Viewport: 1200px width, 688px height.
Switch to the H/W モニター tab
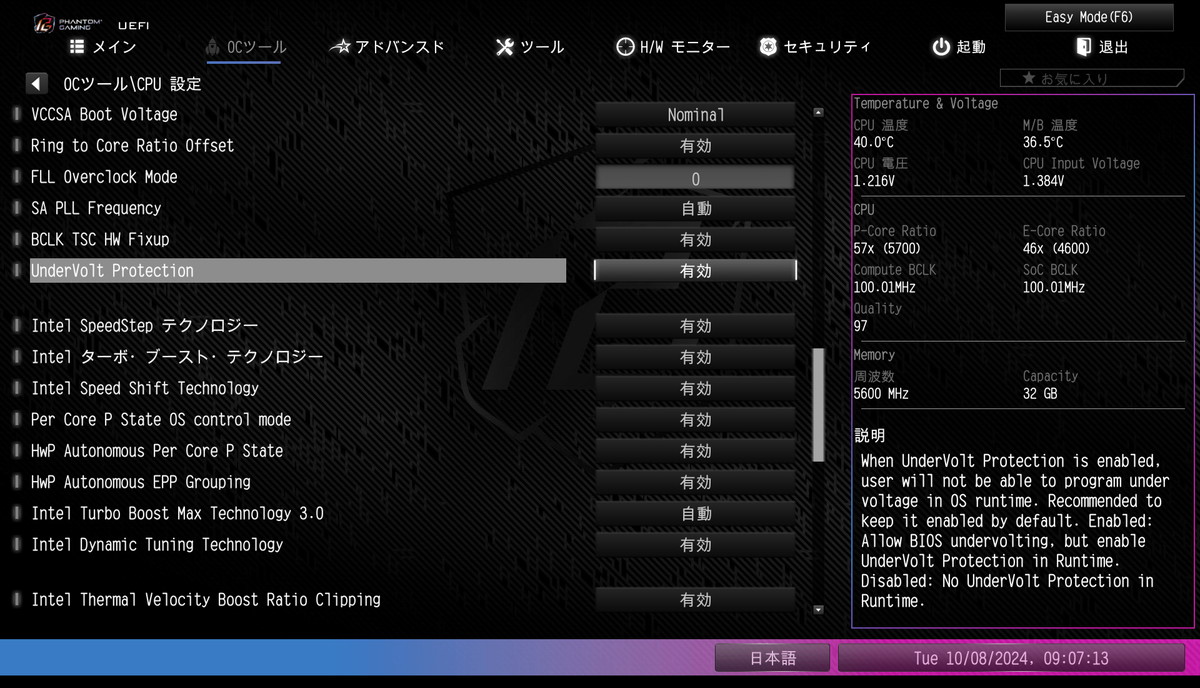(673, 47)
